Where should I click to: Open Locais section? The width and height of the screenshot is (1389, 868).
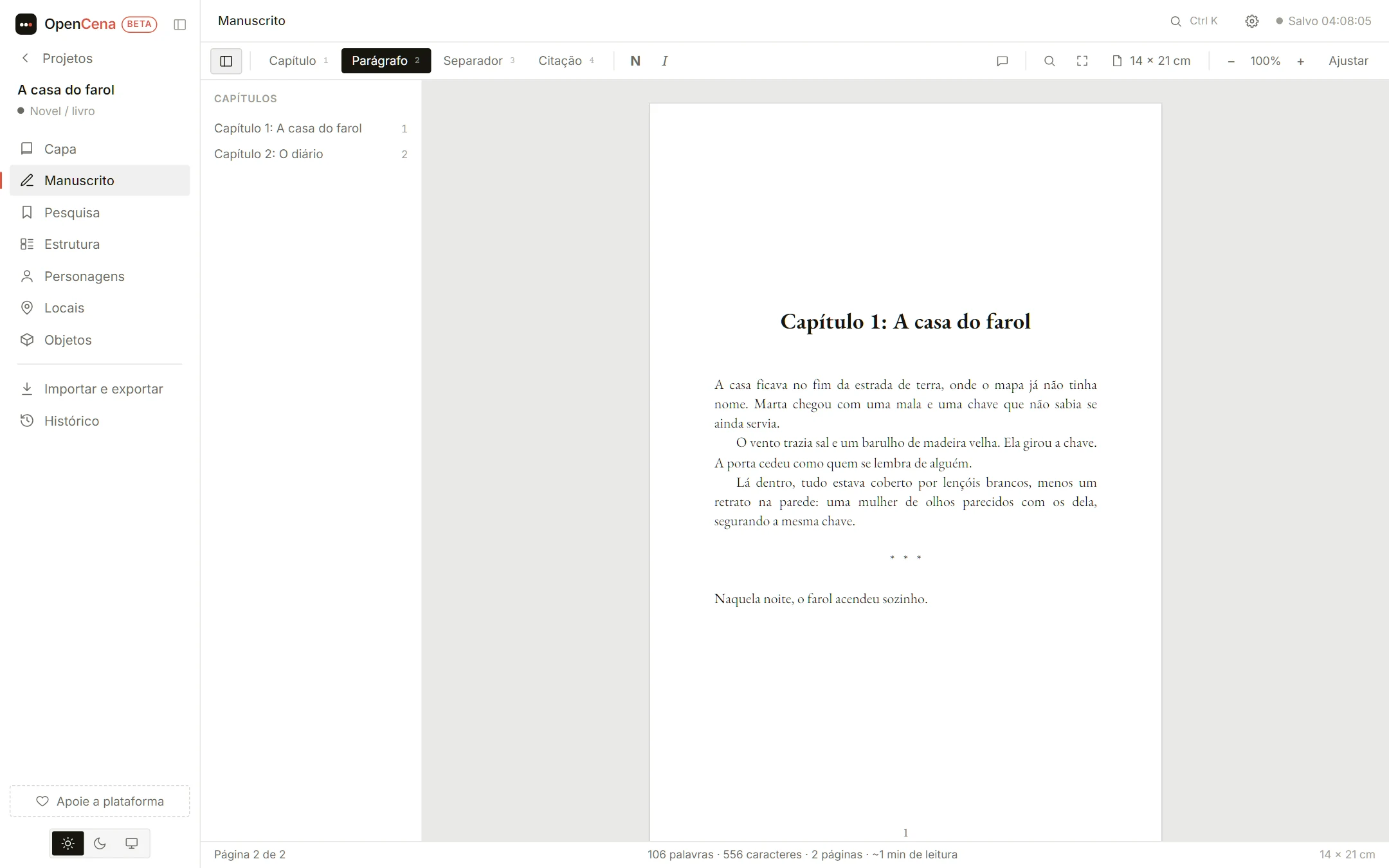(100, 308)
